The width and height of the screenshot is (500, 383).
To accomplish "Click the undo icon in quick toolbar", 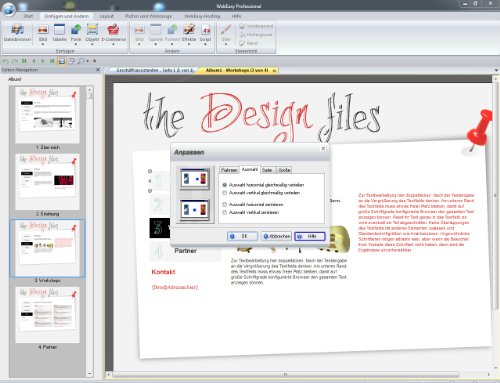I will click(x=5, y=61).
